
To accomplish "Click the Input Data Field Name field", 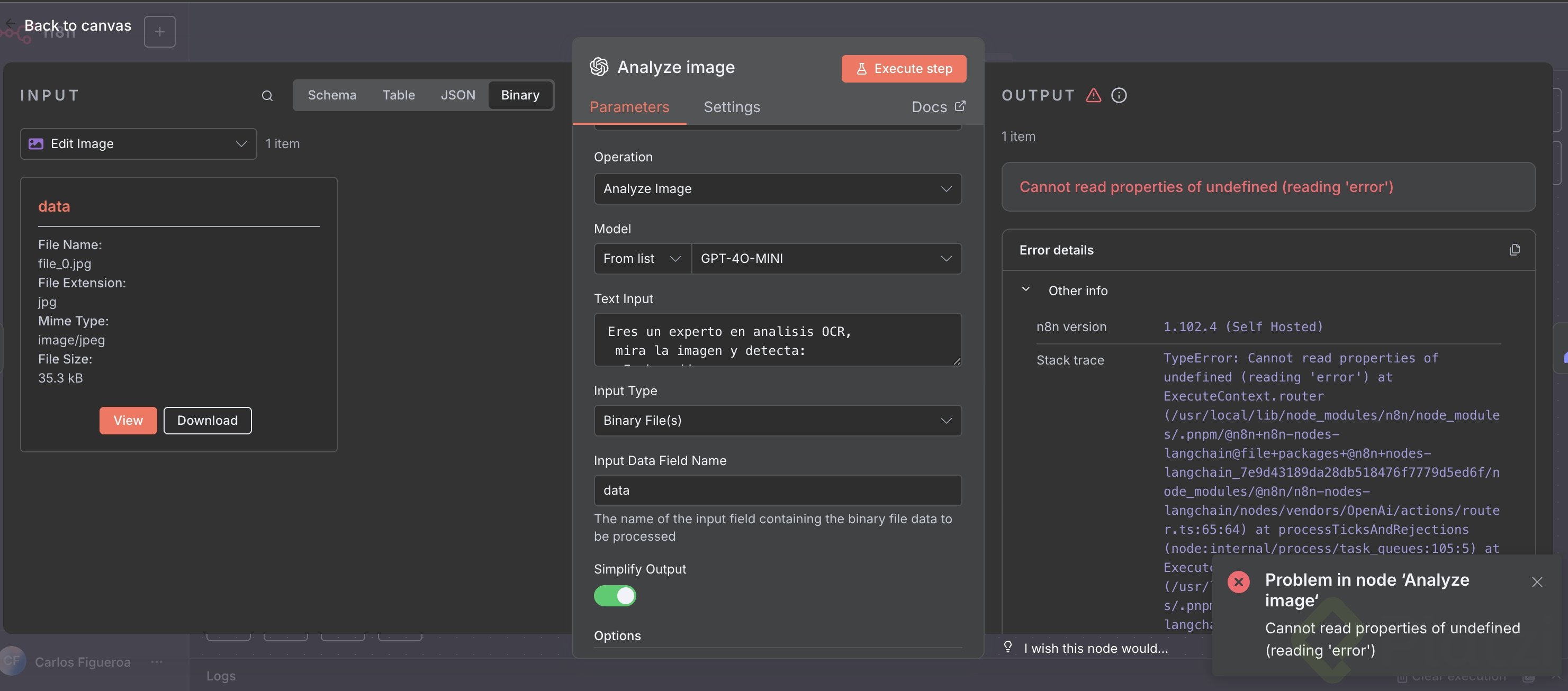I will pos(777,490).
